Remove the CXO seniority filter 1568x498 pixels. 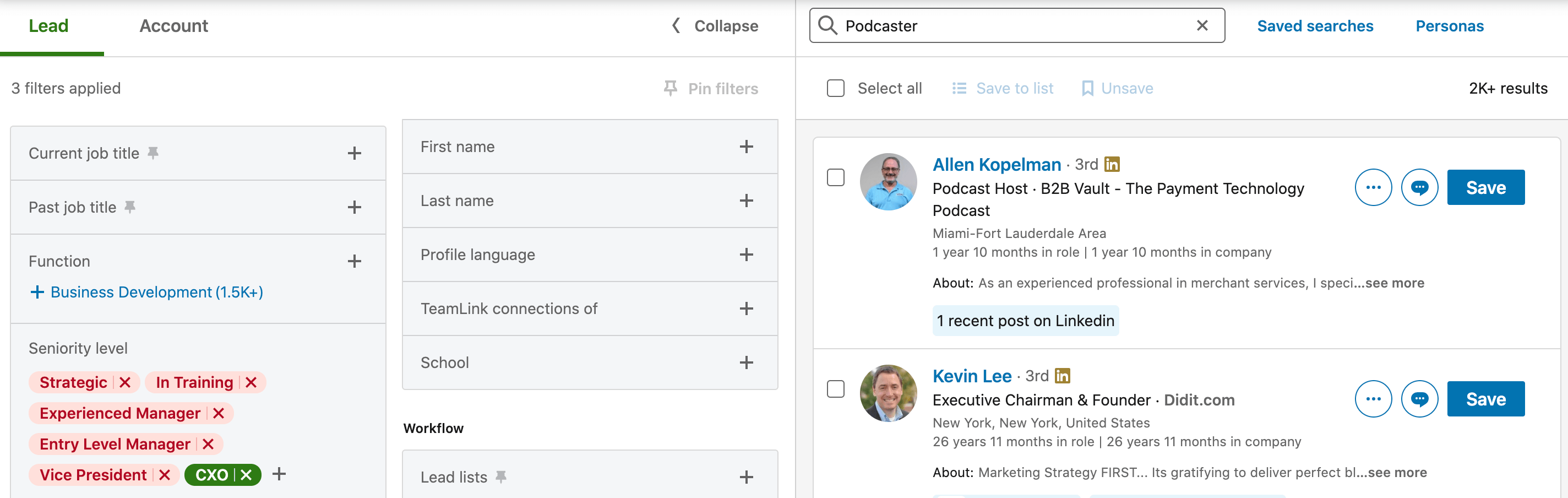pyautogui.click(x=247, y=475)
